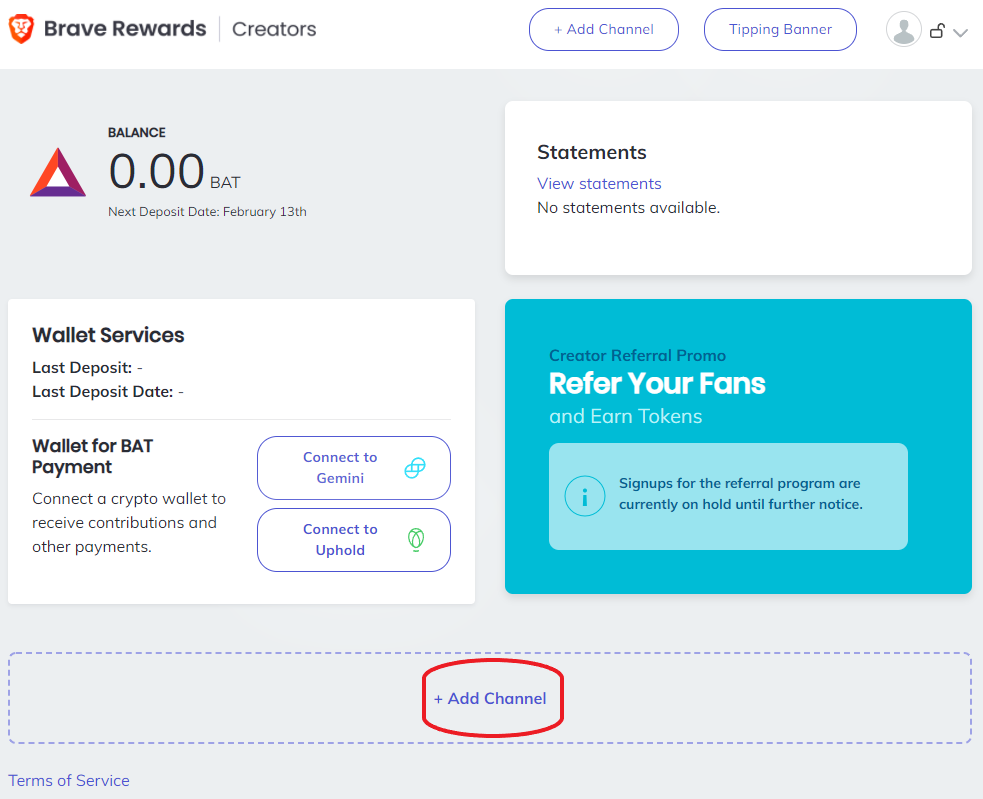Image resolution: width=983 pixels, height=799 pixels.
Task: Expand the account menu chevron
Action: pos(961,33)
